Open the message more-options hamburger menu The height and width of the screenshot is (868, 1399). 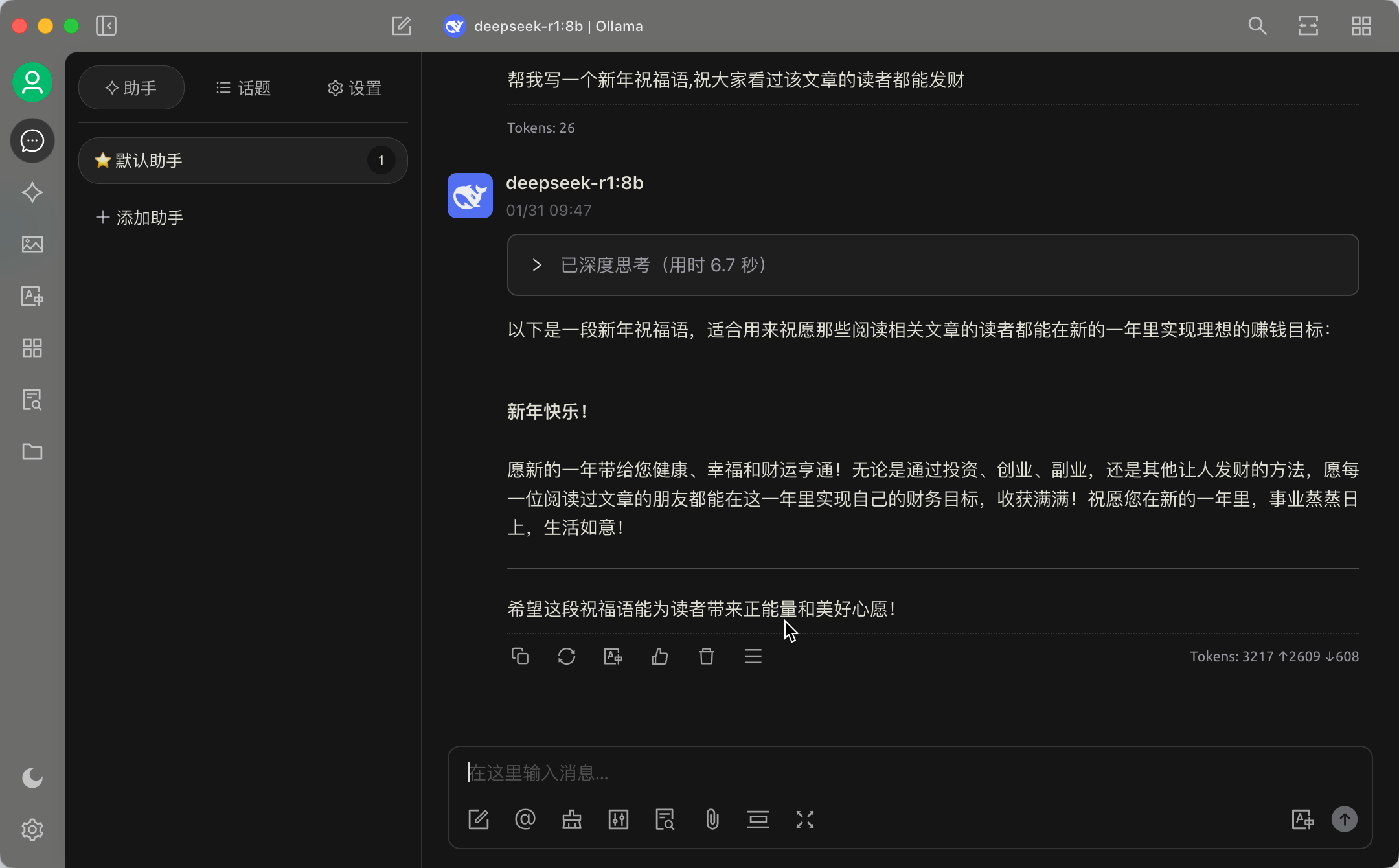pos(753,656)
